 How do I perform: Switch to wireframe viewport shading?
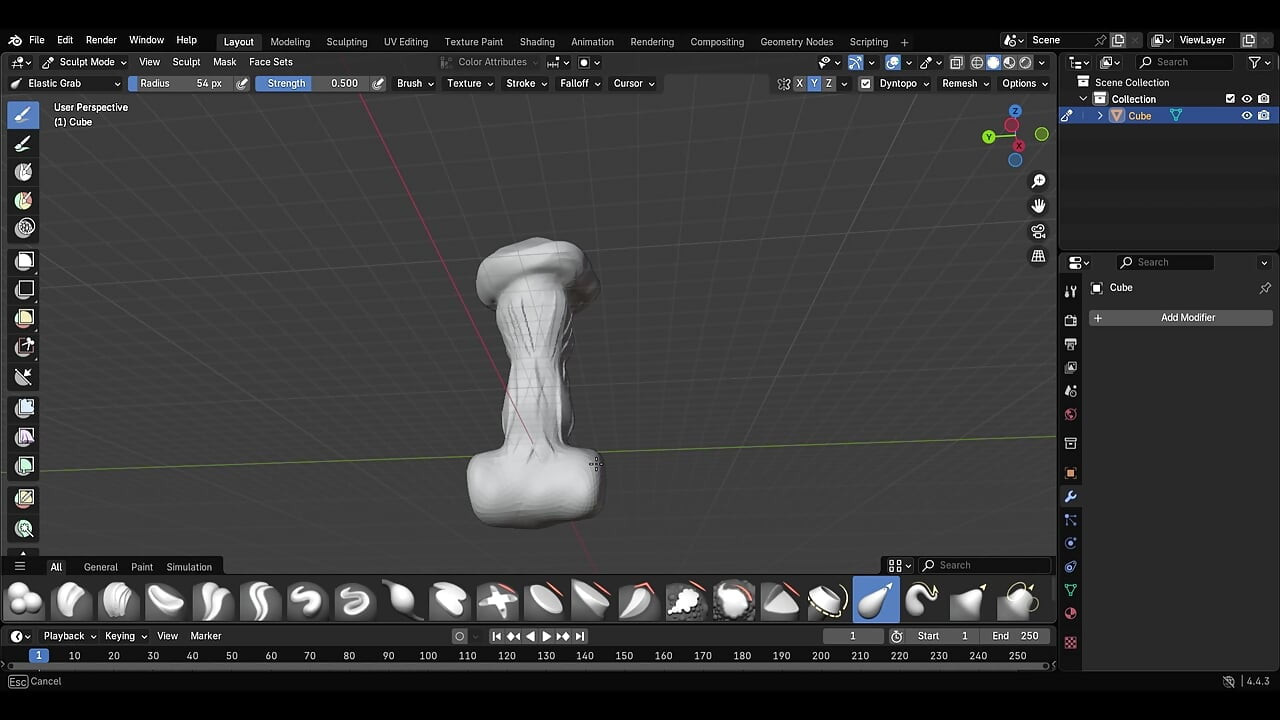coord(977,62)
